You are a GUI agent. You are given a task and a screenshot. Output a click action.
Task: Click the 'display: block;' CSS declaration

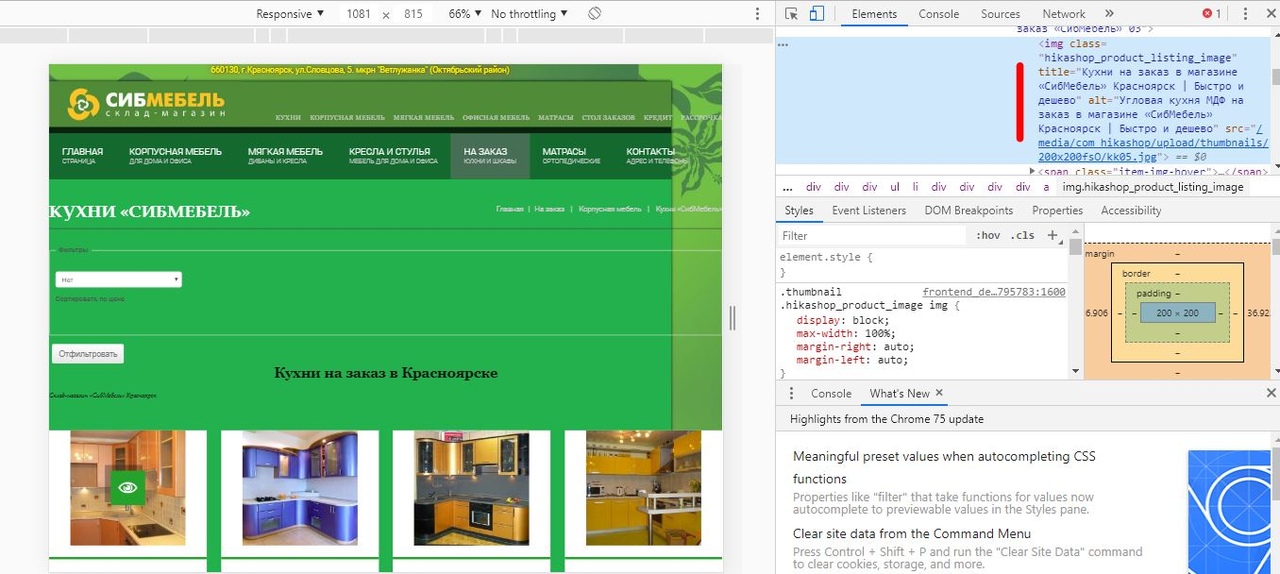(x=842, y=320)
